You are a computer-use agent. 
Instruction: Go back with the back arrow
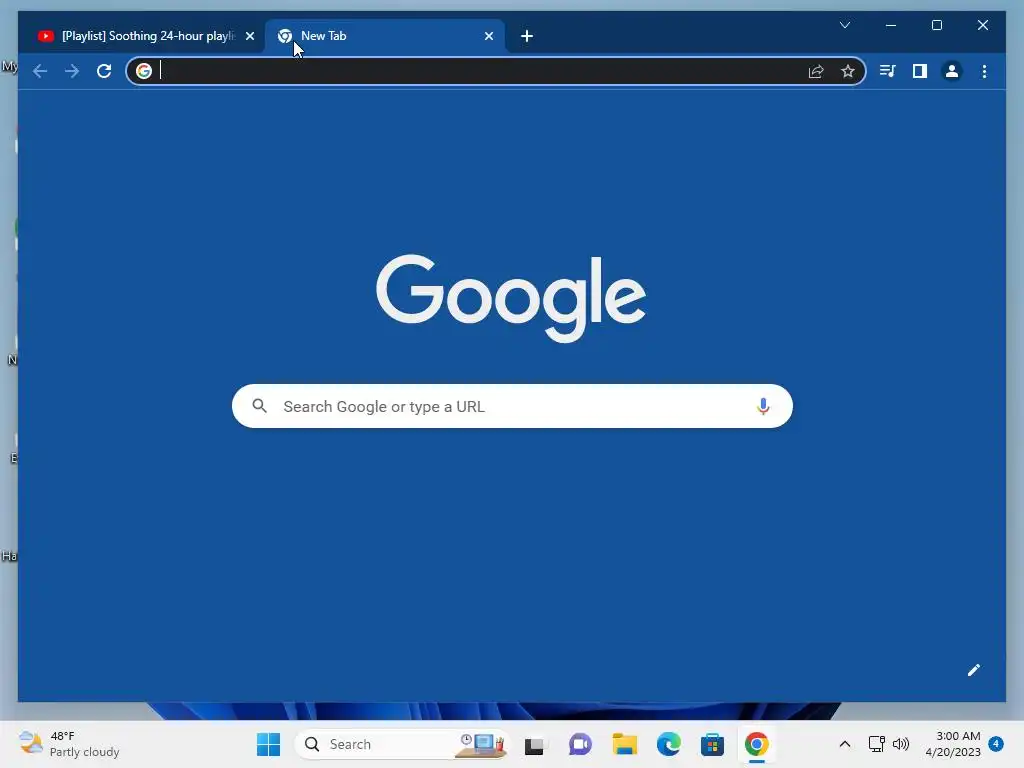click(x=40, y=71)
